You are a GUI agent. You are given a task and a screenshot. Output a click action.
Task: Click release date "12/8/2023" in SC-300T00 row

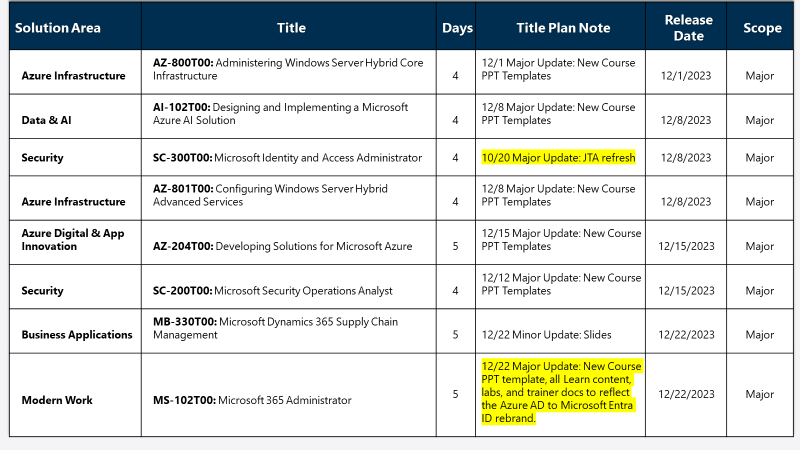click(686, 158)
